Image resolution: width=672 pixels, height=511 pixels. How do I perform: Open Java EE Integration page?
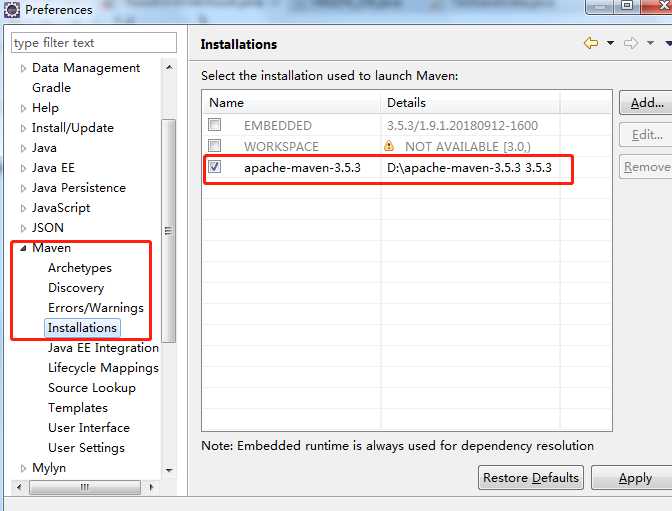(103, 348)
